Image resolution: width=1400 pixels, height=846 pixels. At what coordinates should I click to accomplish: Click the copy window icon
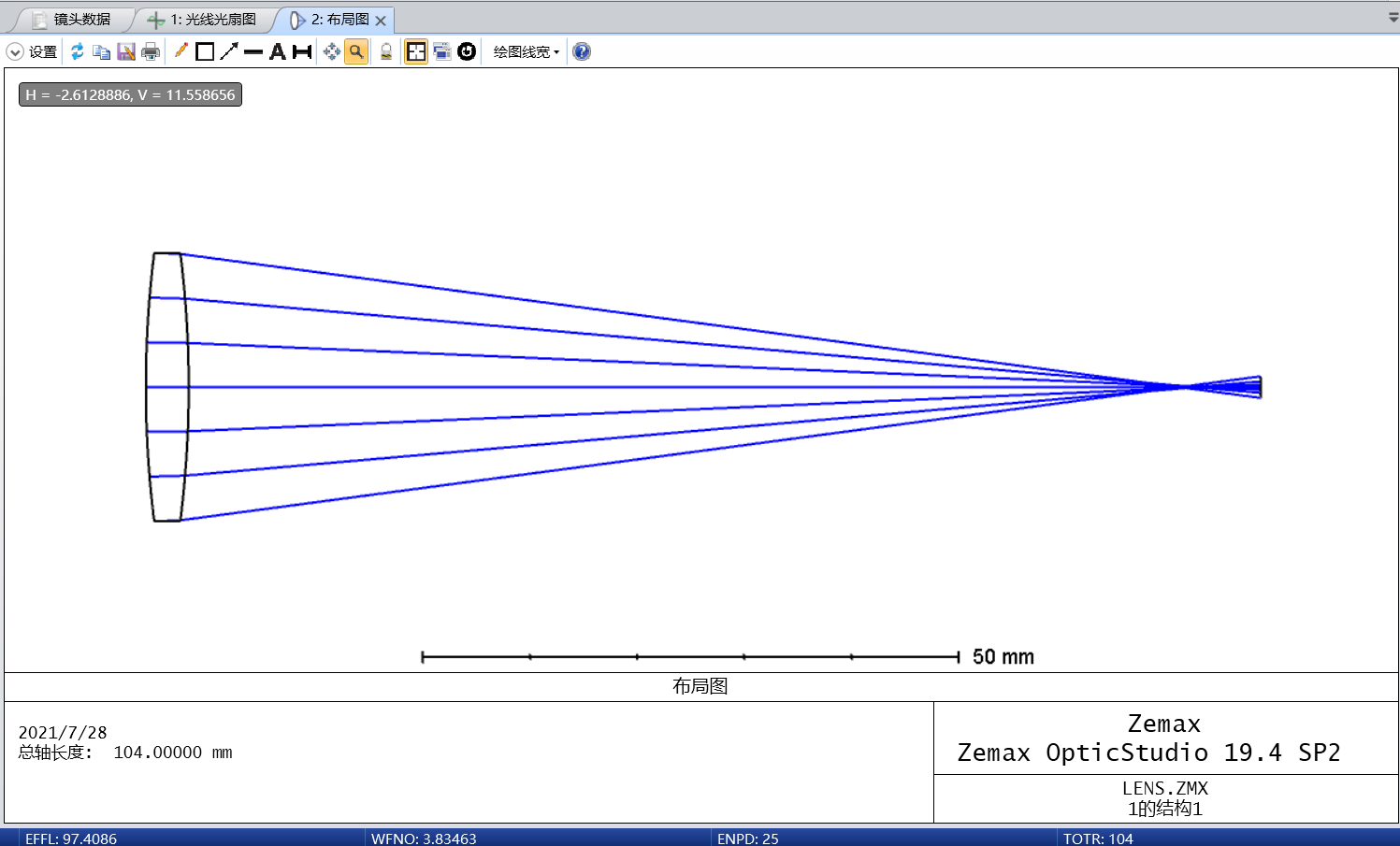[x=102, y=51]
